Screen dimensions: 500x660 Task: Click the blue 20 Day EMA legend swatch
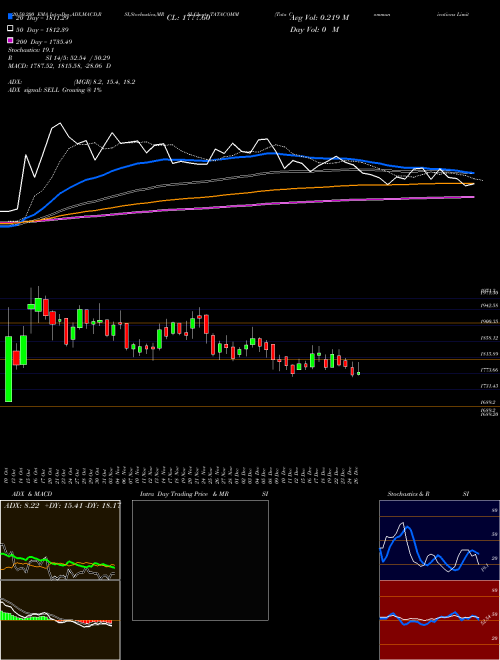coord(10,16)
